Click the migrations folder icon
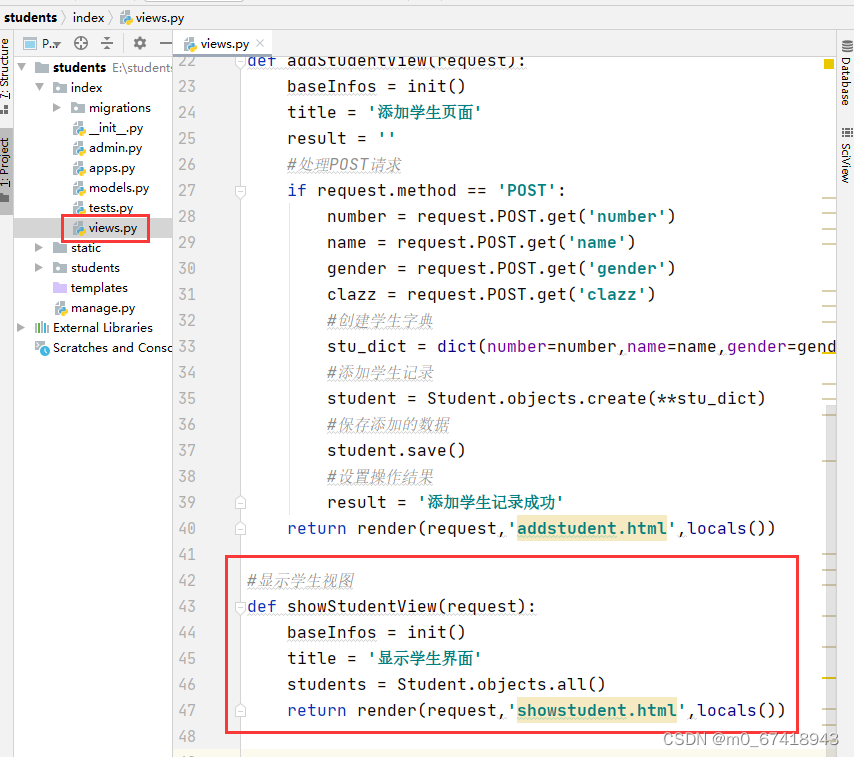The image size is (854, 757). click(78, 108)
